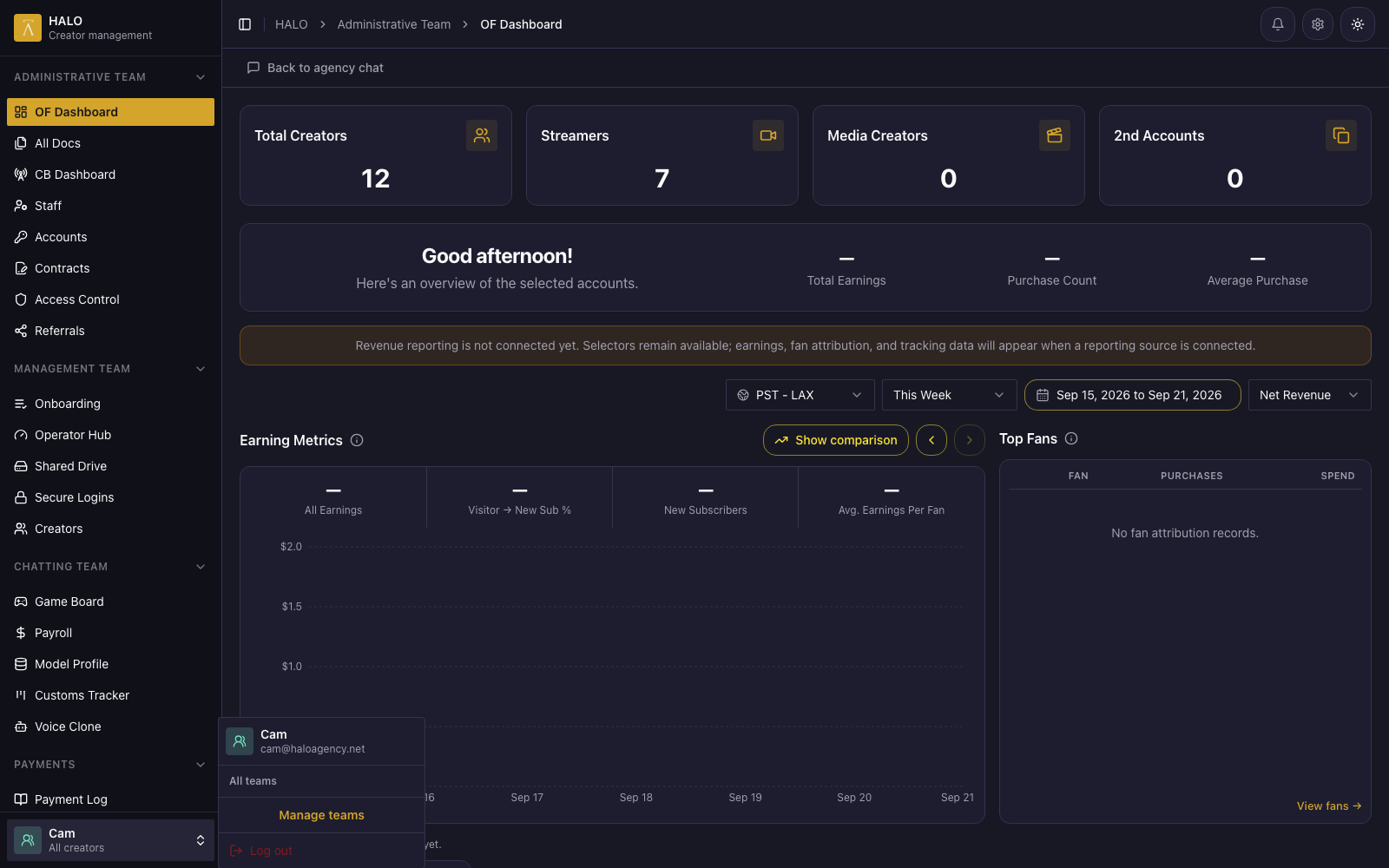
Task: Select All teams in popup
Action: click(253, 781)
